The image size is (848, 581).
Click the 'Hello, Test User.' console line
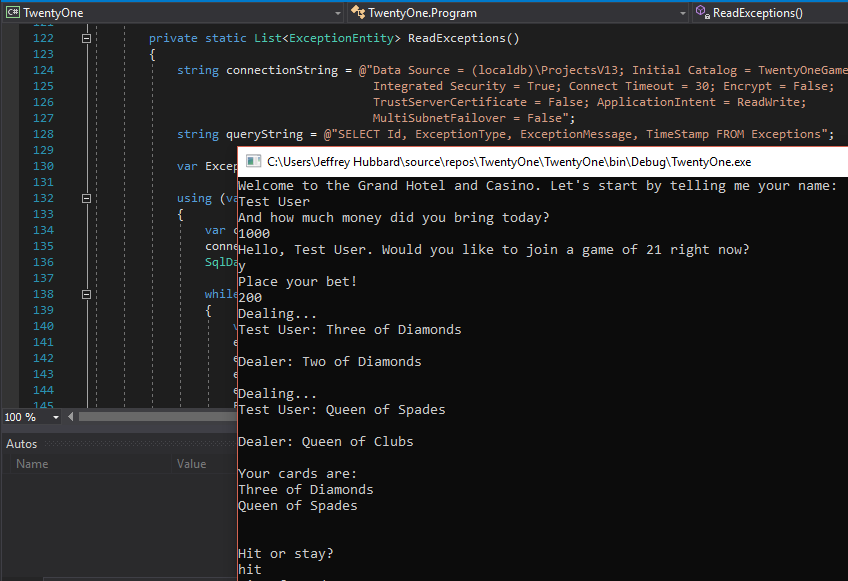point(494,249)
